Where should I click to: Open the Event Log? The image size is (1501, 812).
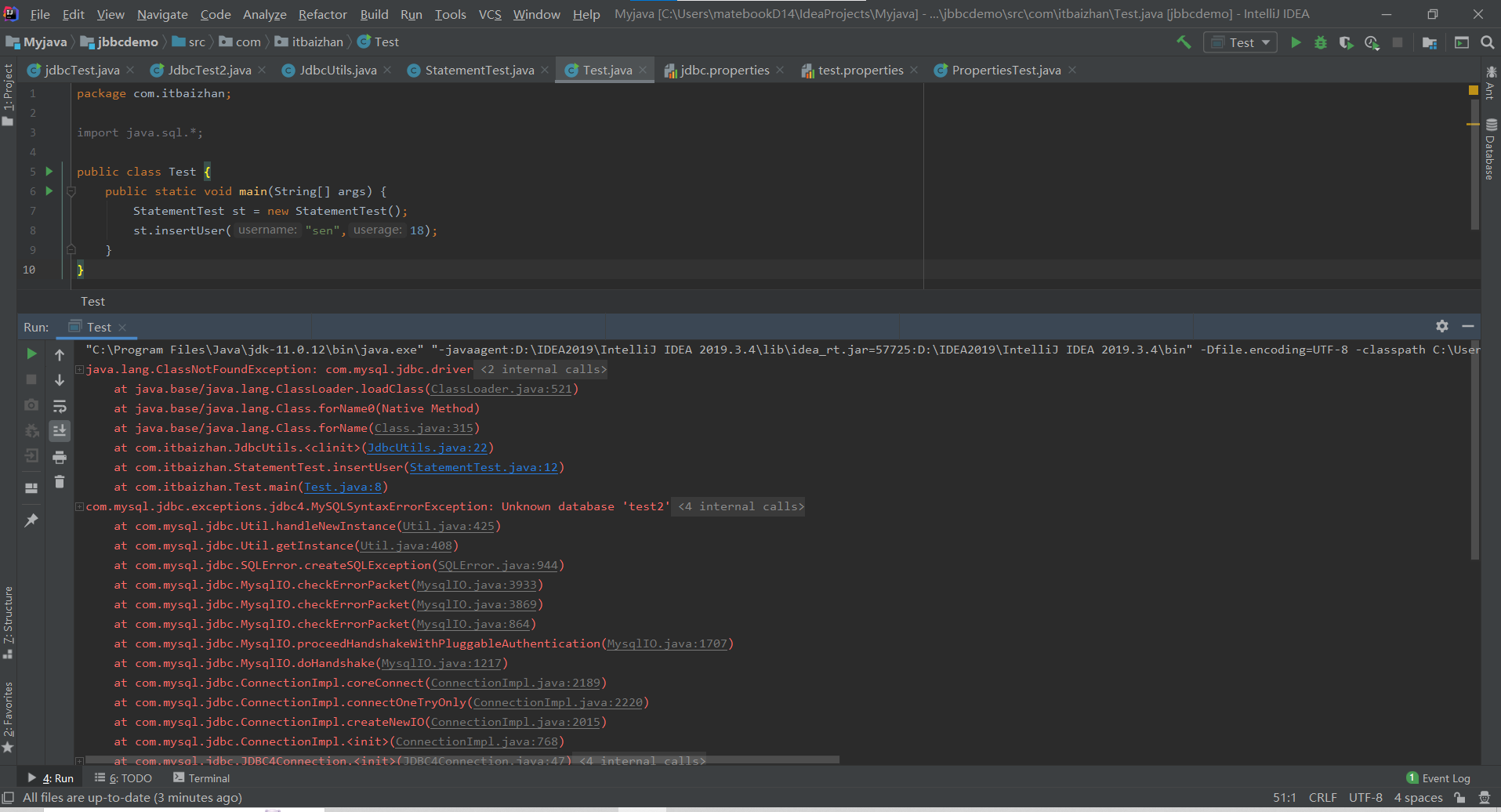tap(1438, 778)
